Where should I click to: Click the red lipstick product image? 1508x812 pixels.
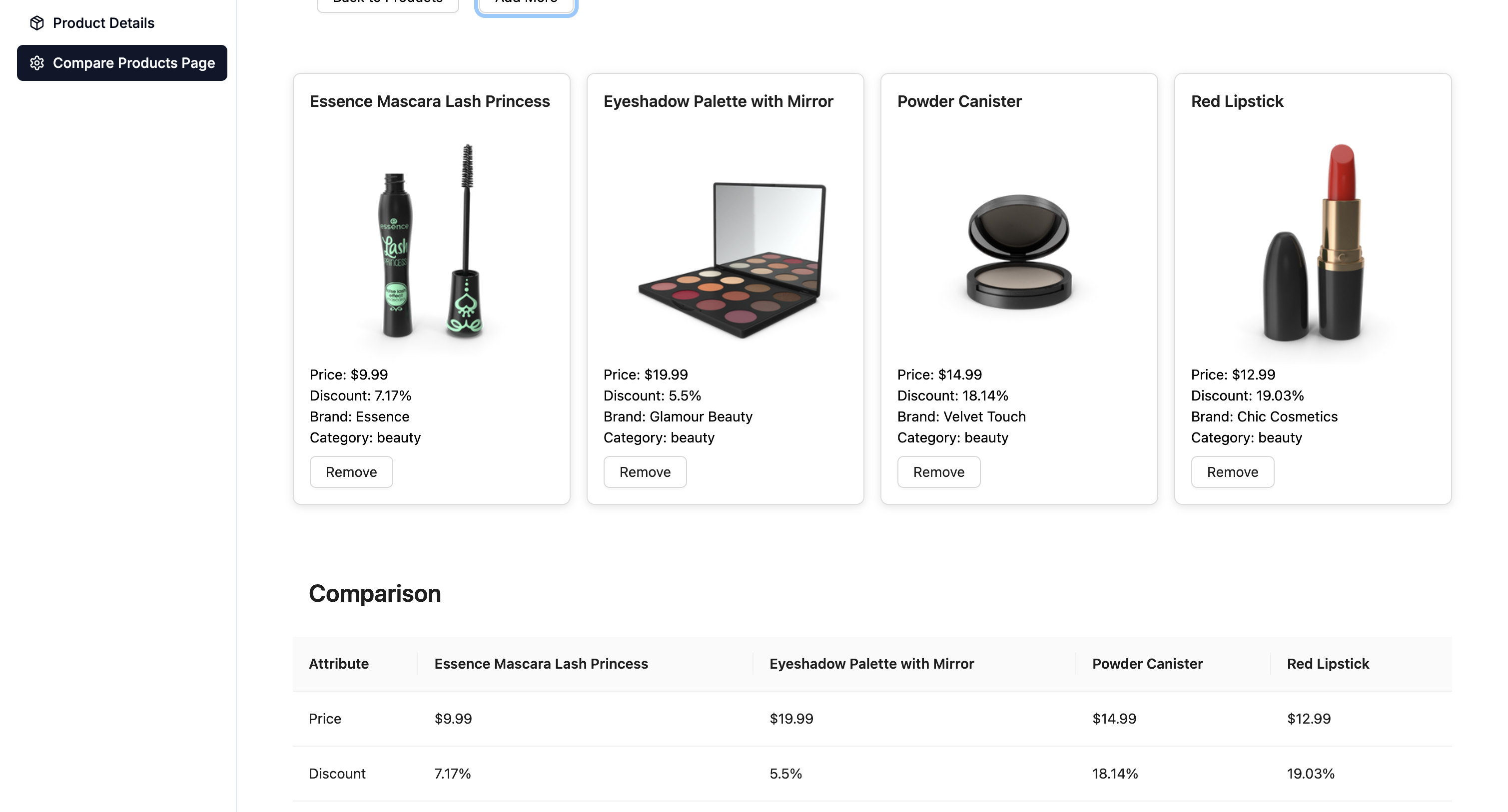point(1313,243)
